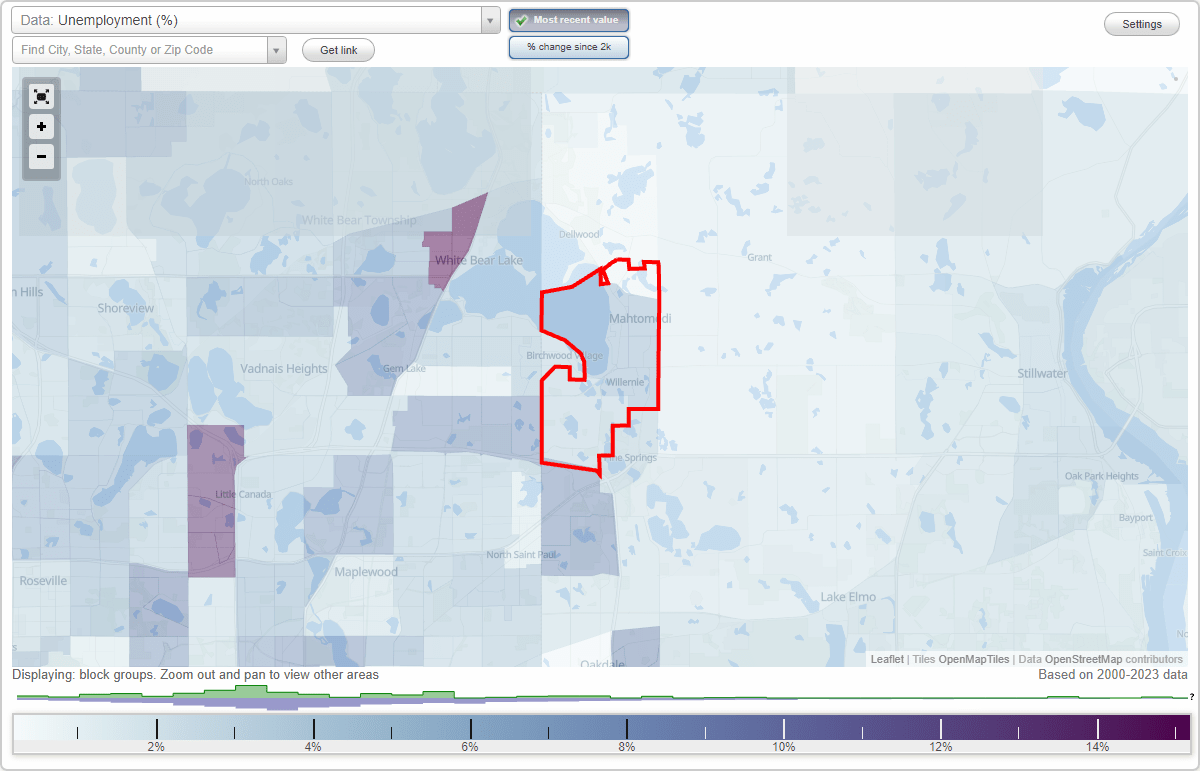Open the help question mark near the legend
The width and height of the screenshot is (1200, 771).
(1192, 698)
